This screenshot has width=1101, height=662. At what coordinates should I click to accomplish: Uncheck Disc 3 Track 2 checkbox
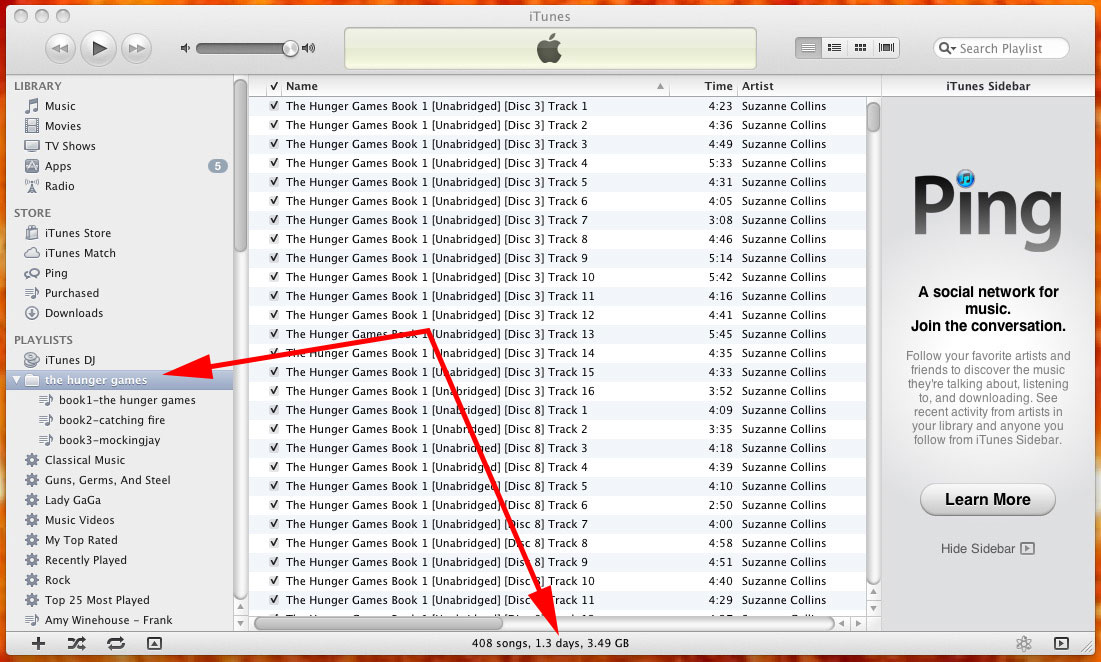tap(274, 125)
